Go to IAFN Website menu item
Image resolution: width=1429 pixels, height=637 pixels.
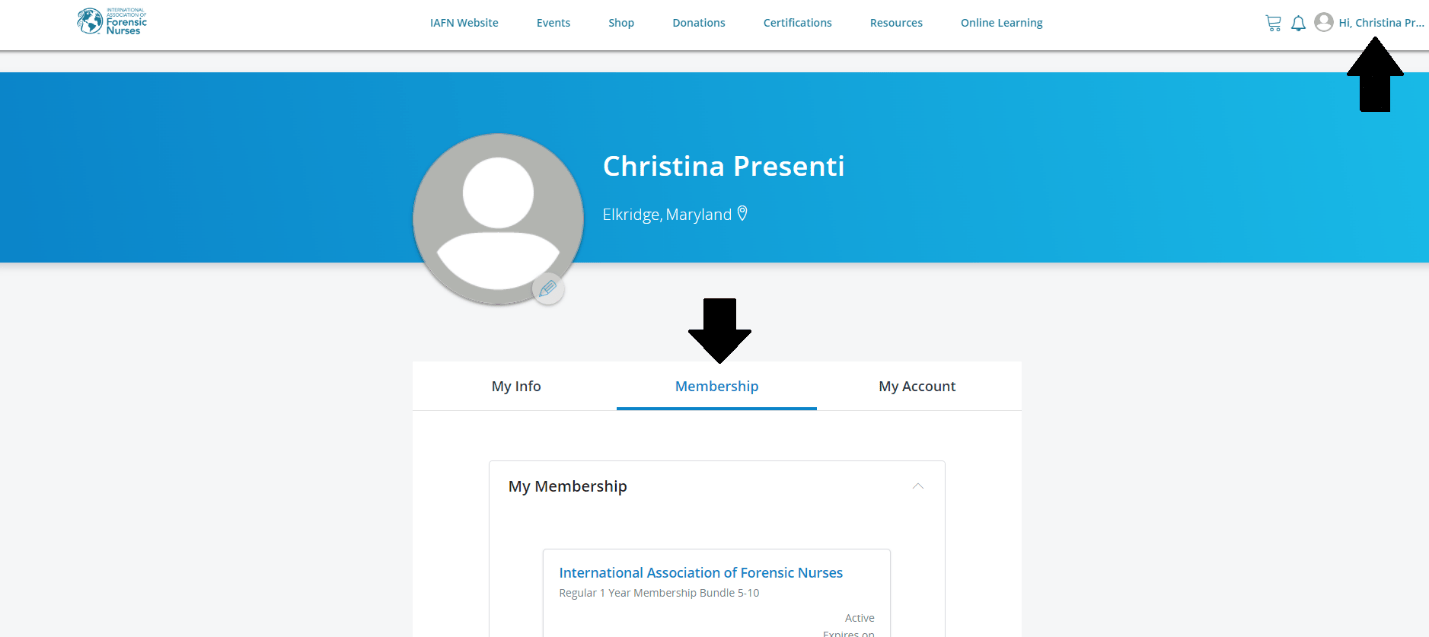point(464,23)
